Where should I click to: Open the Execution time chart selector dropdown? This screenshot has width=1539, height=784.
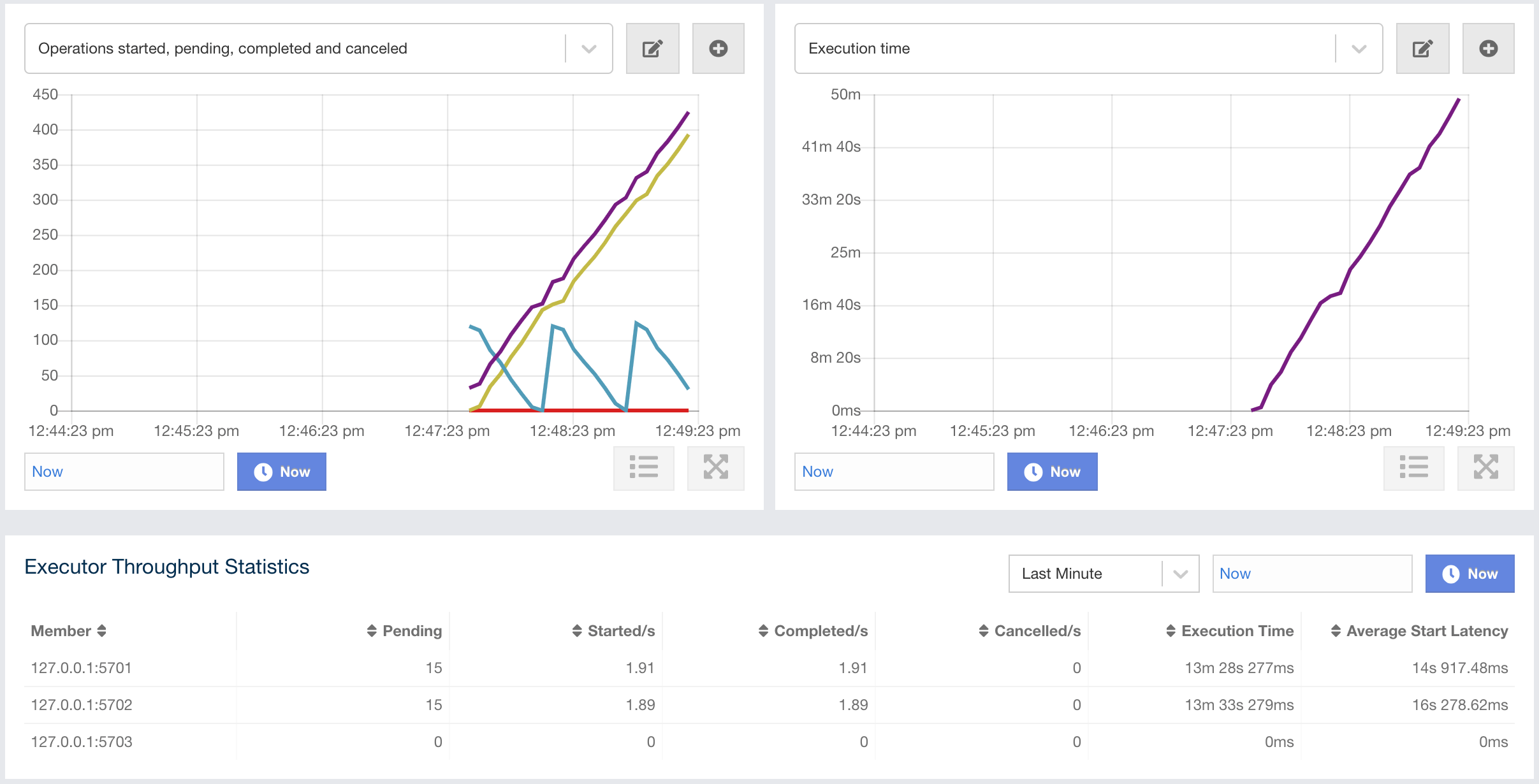[1360, 48]
